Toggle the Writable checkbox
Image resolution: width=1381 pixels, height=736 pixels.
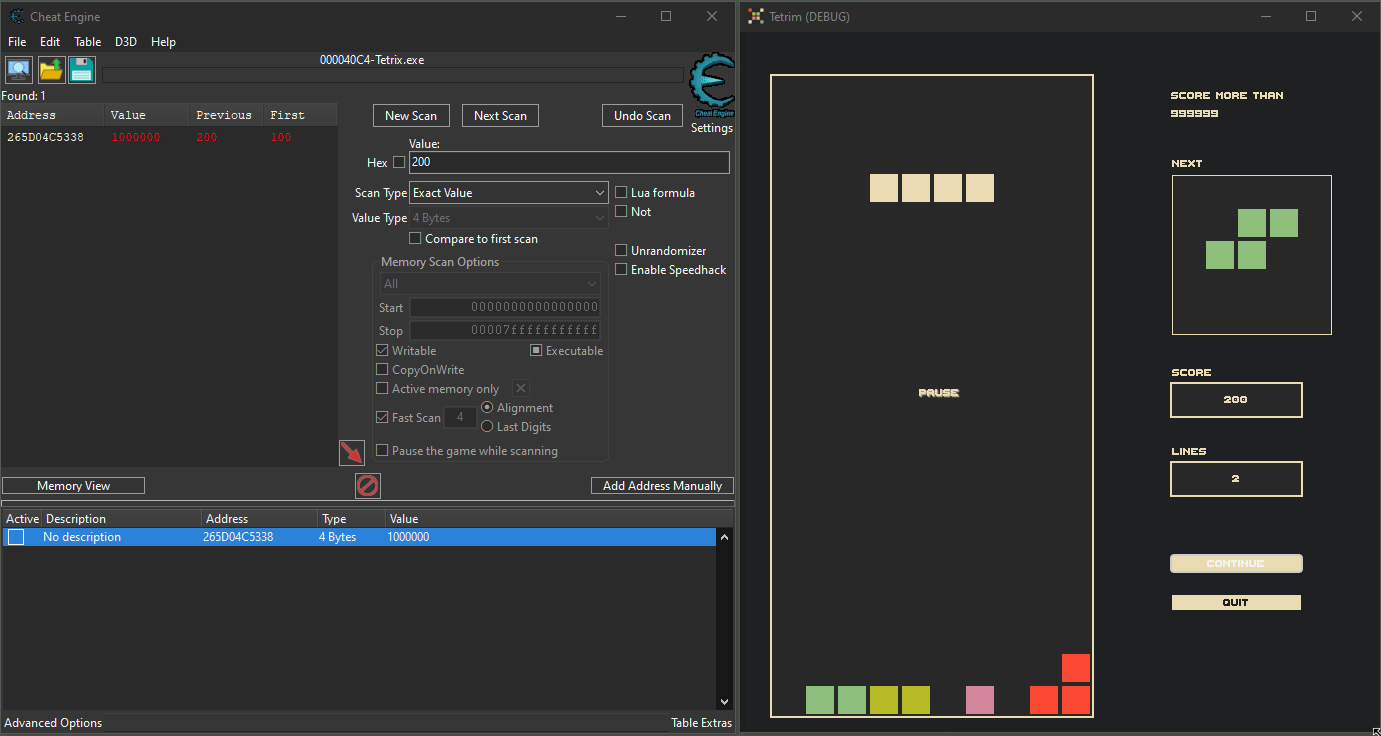pyautogui.click(x=382, y=351)
